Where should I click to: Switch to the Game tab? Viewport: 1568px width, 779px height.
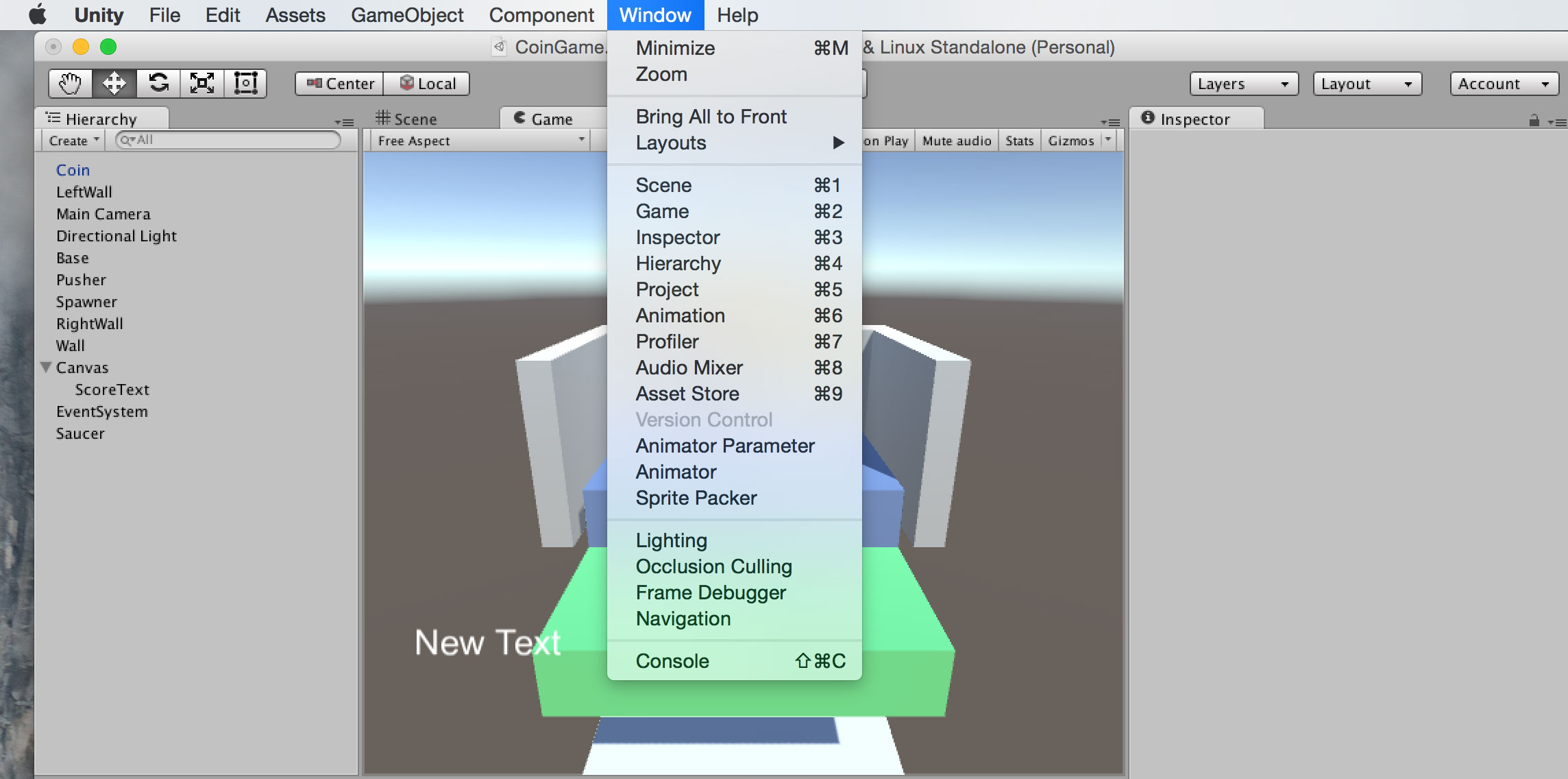point(552,119)
